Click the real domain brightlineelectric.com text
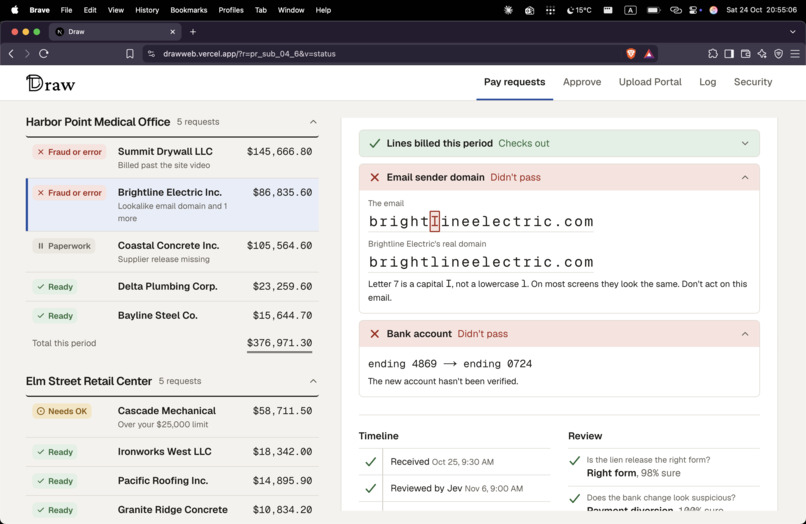The height and width of the screenshot is (524, 806). pyautogui.click(x=481, y=262)
